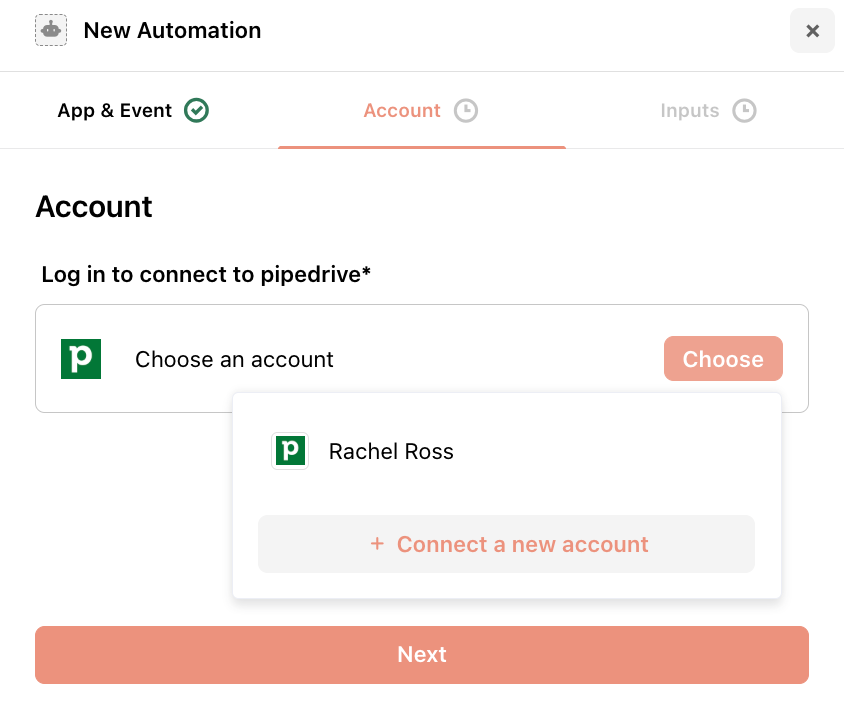Open the Choose account dropdown

723,359
